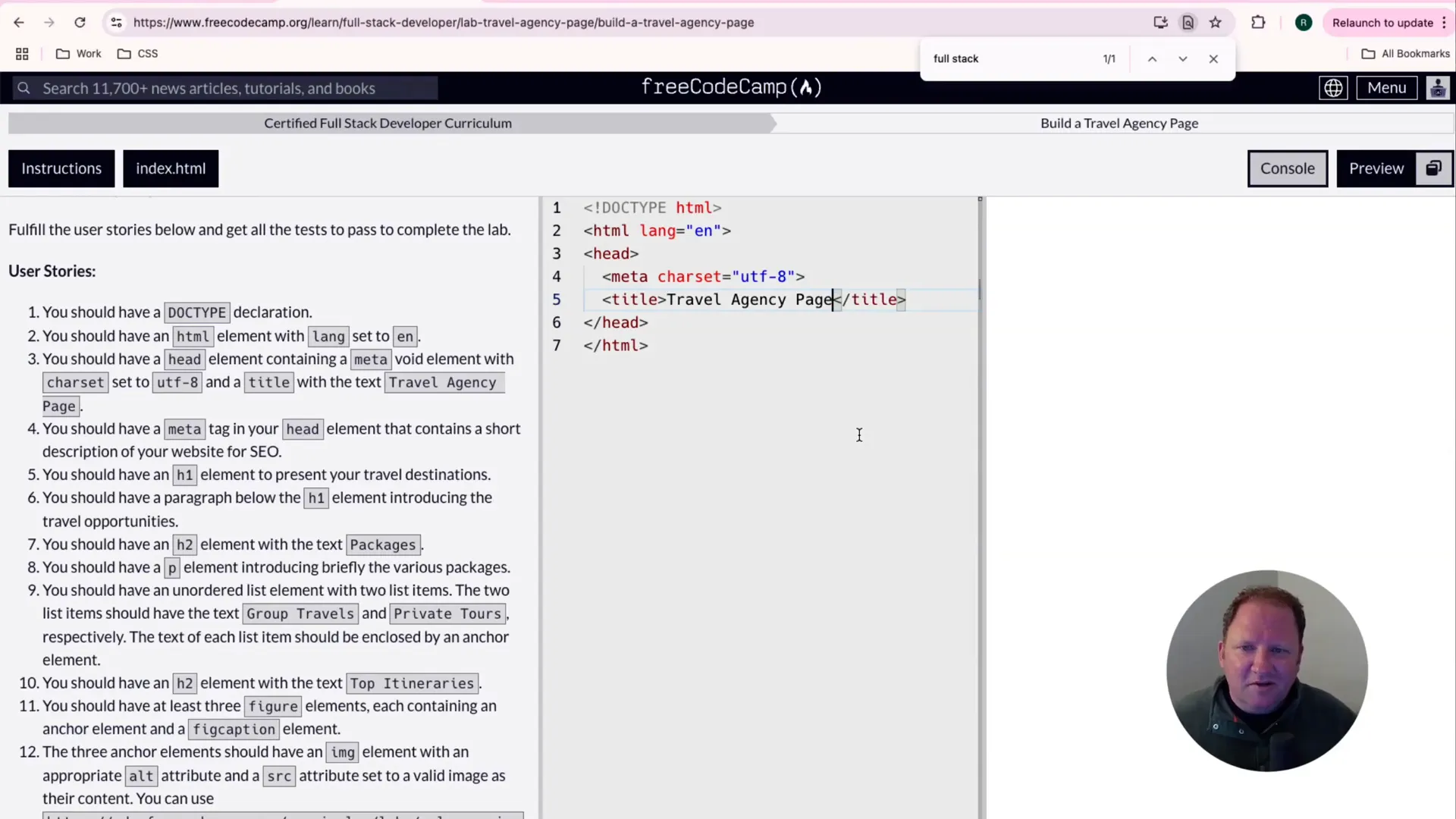Toggle the index.html editor tab
The height and width of the screenshot is (819, 1456).
click(x=171, y=168)
